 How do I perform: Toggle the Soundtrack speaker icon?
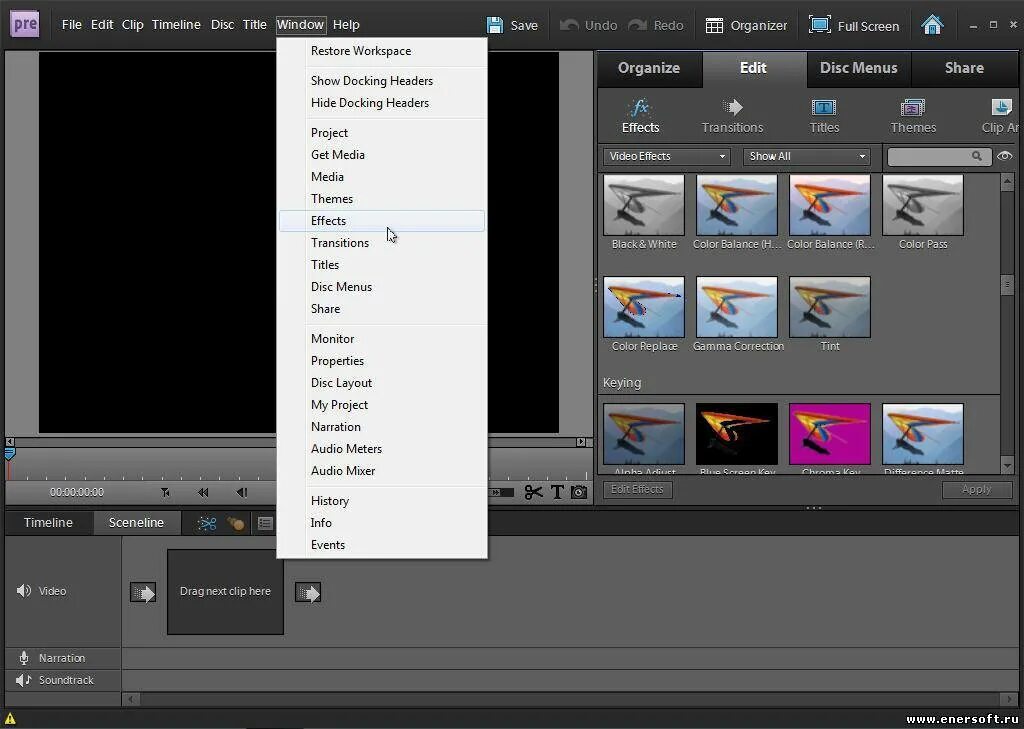[x=24, y=680]
